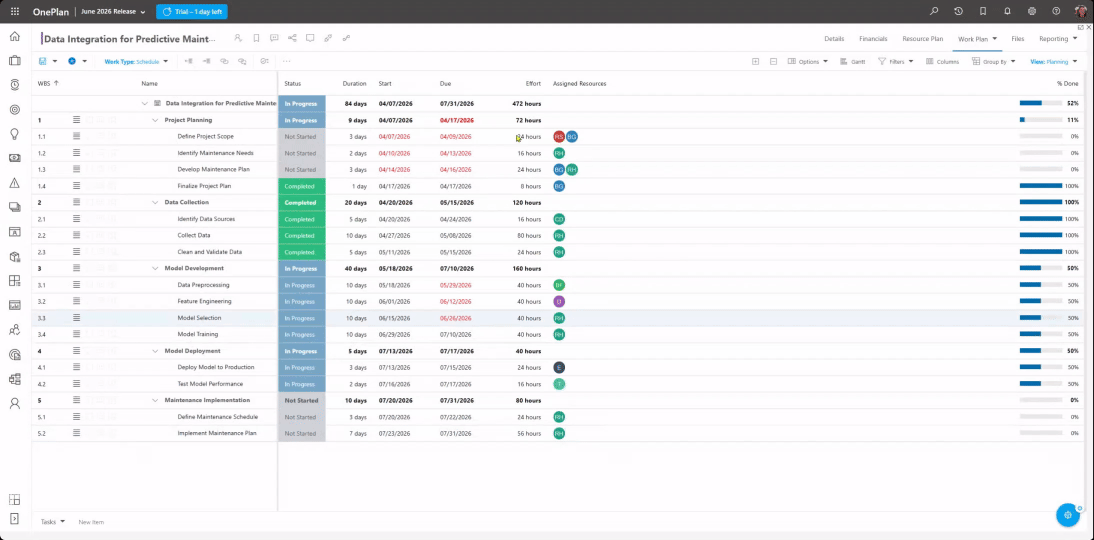1094x540 pixels.
Task: Click the progress bar for Model Selection
Action: (1040, 318)
